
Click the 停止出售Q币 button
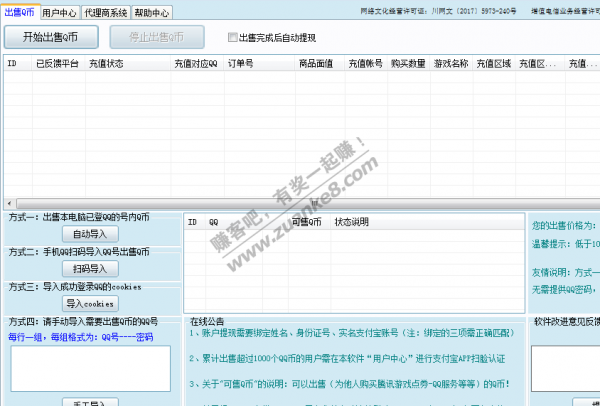(157, 37)
